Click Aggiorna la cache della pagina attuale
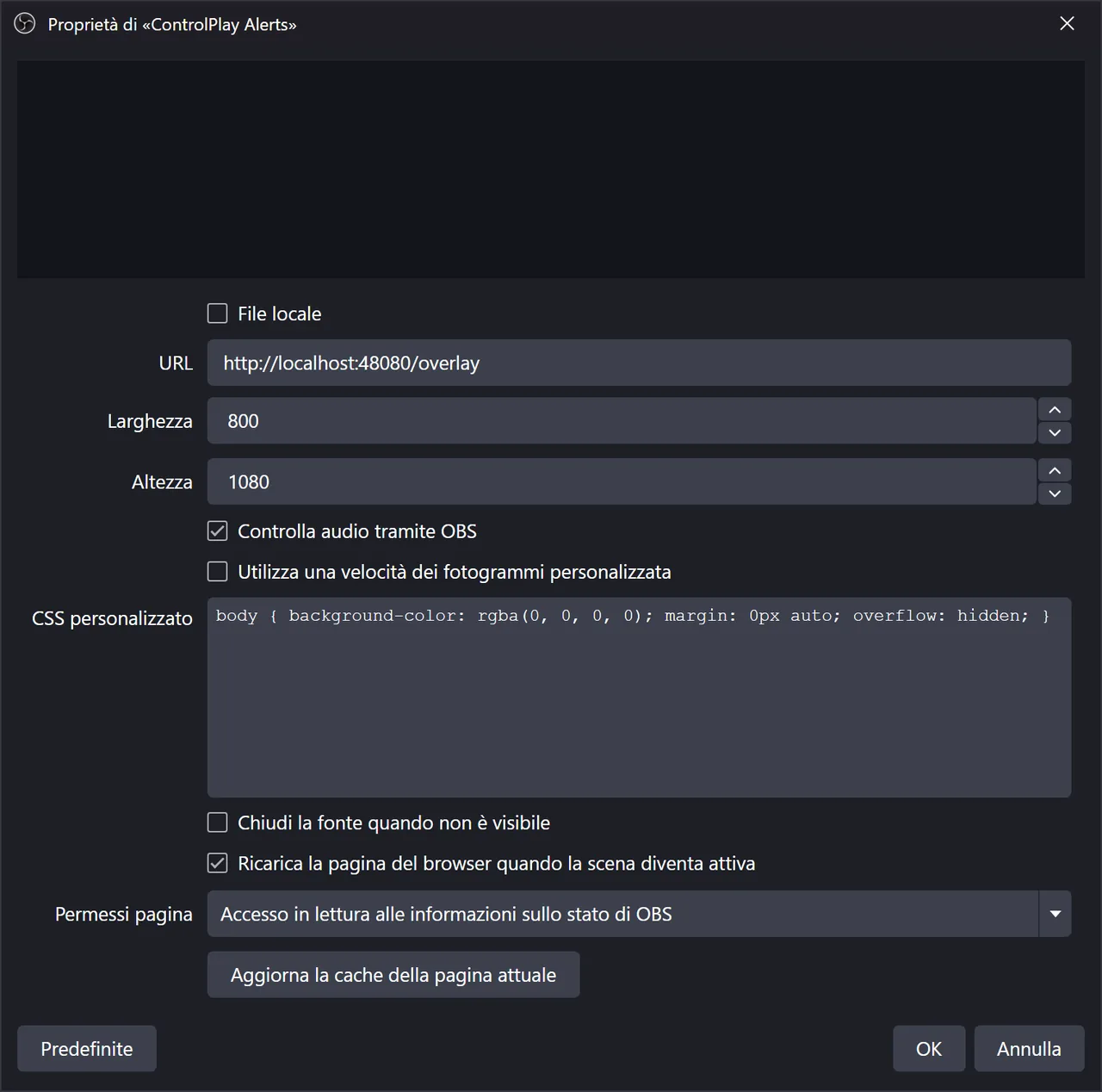This screenshot has height=1092, width=1102. (393, 975)
